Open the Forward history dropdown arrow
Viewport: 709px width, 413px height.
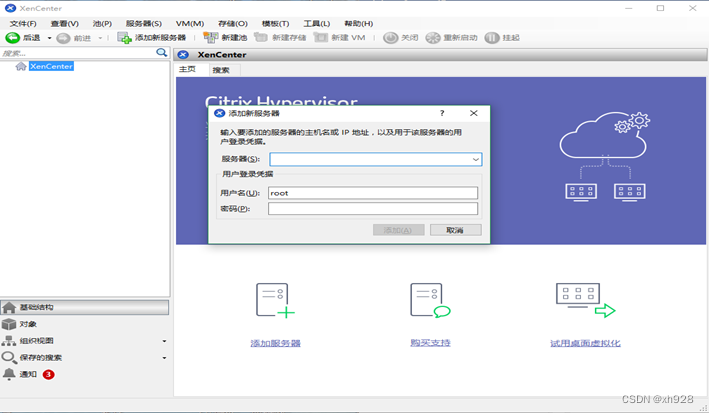click(x=100, y=38)
